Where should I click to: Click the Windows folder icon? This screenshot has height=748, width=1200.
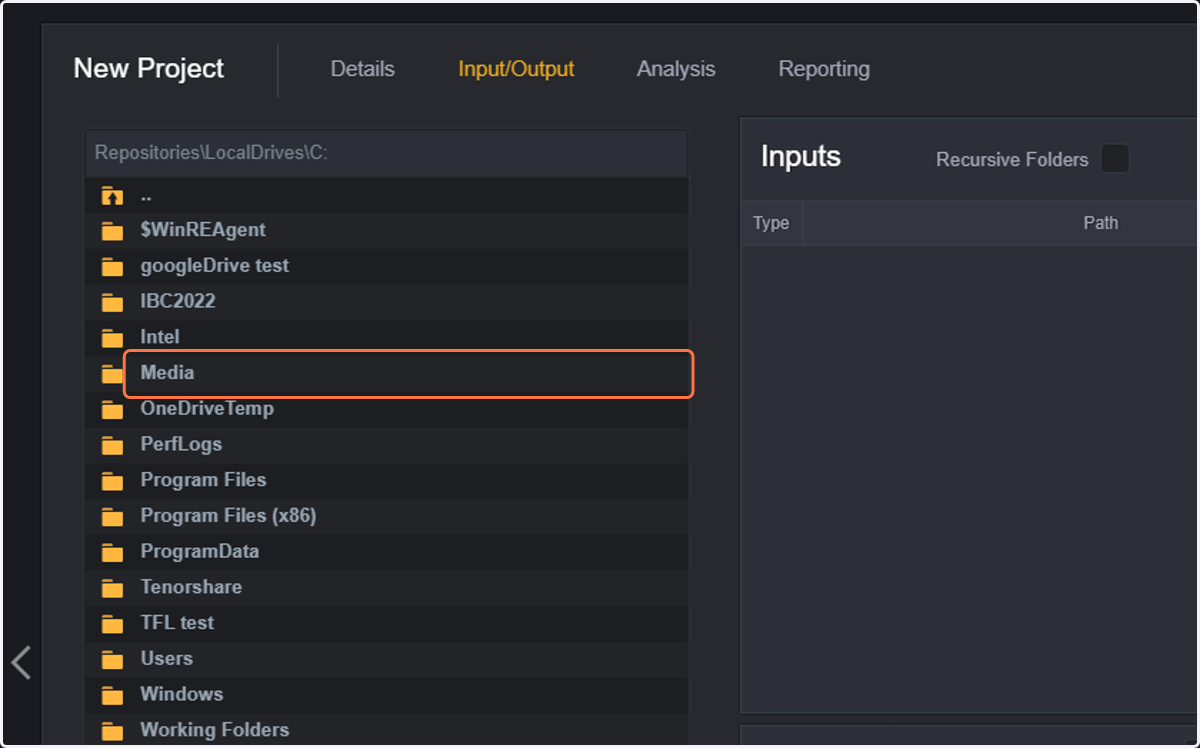(x=112, y=695)
